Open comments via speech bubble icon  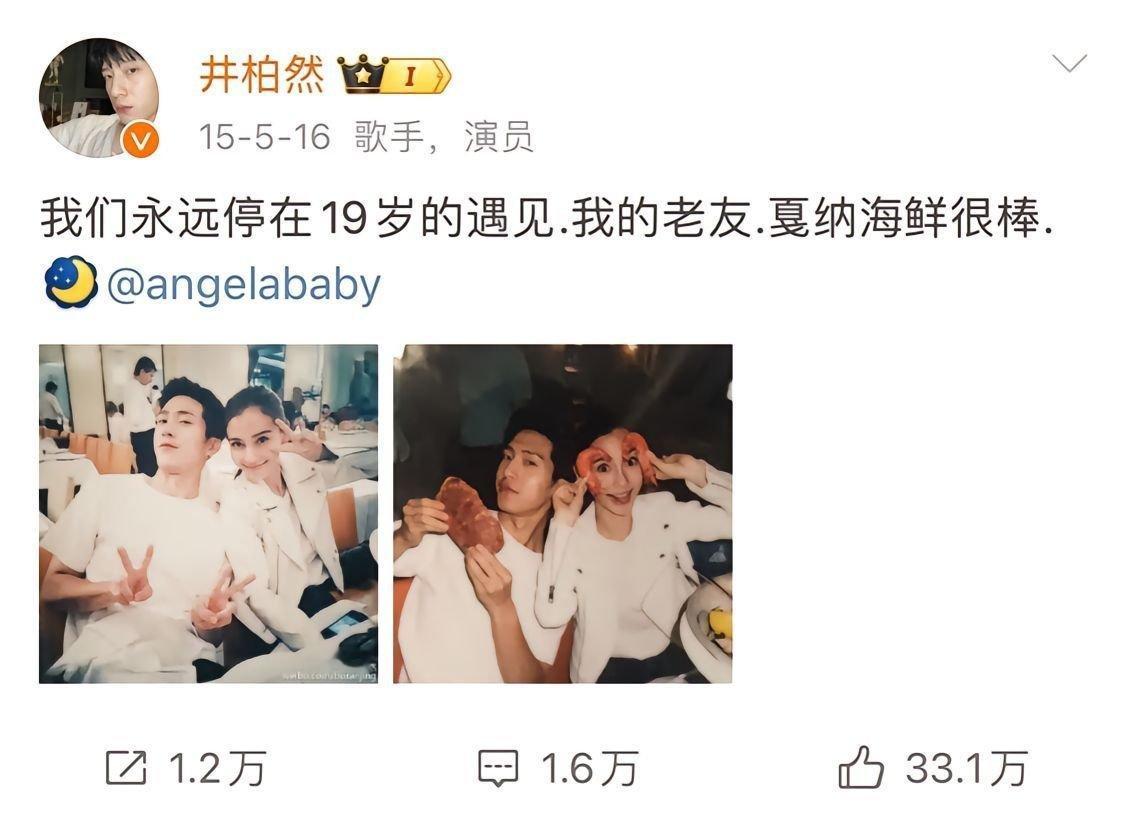[498, 768]
